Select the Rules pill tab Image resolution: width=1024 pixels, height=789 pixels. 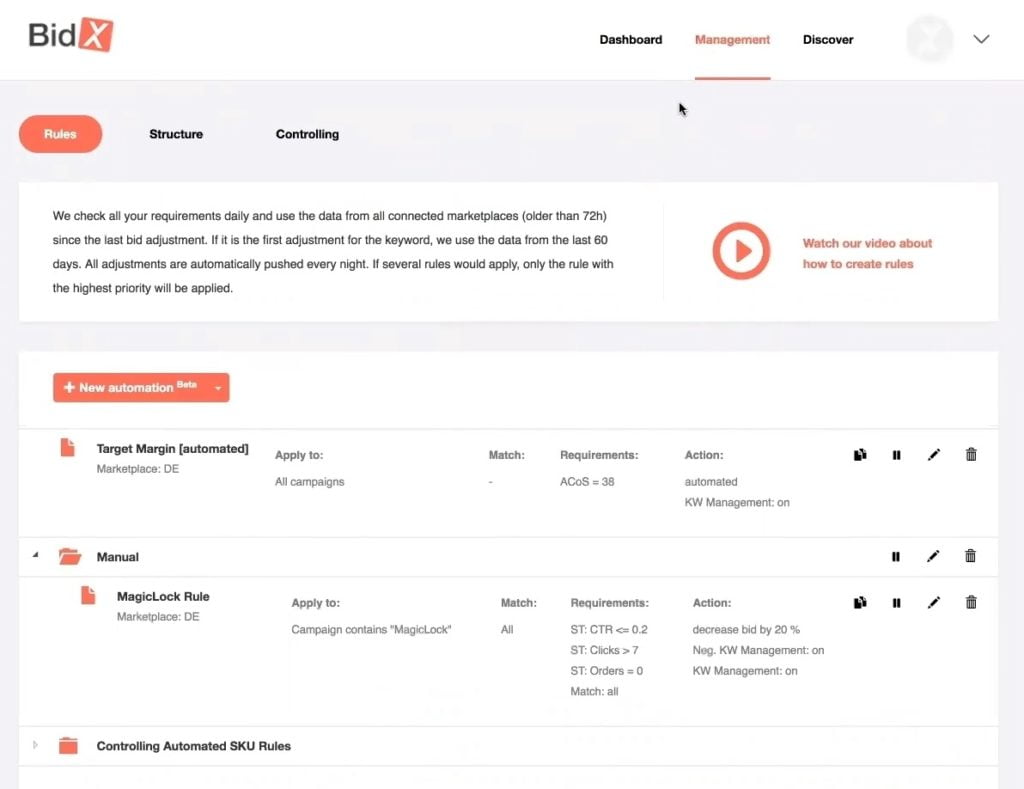coord(60,134)
